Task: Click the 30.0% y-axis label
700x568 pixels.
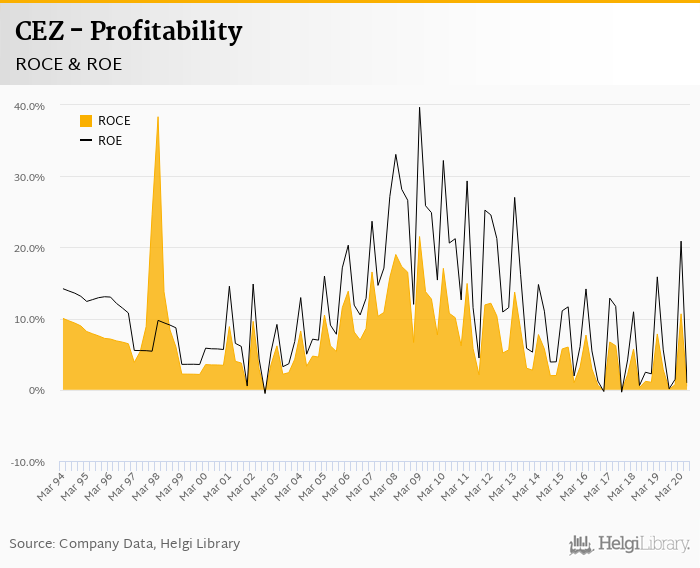Action: pyautogui.click(x=30, y=177)
